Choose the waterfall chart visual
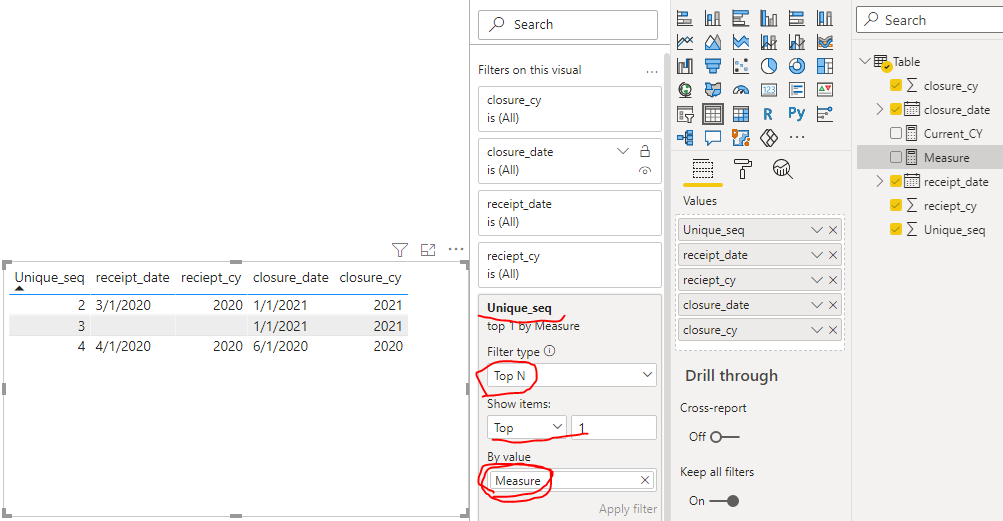1003x521 pixels. click(685, 66)
